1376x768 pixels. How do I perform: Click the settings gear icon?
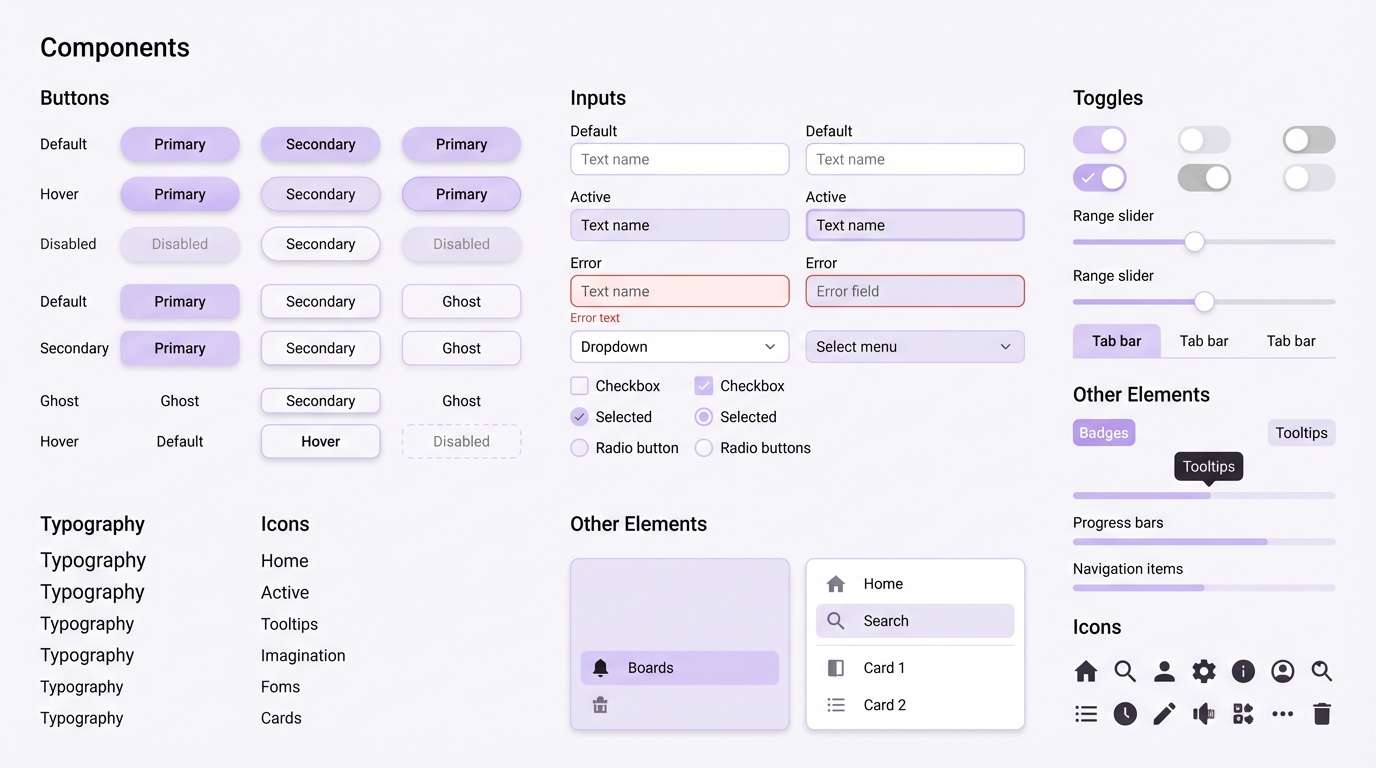pos(1203,671)
